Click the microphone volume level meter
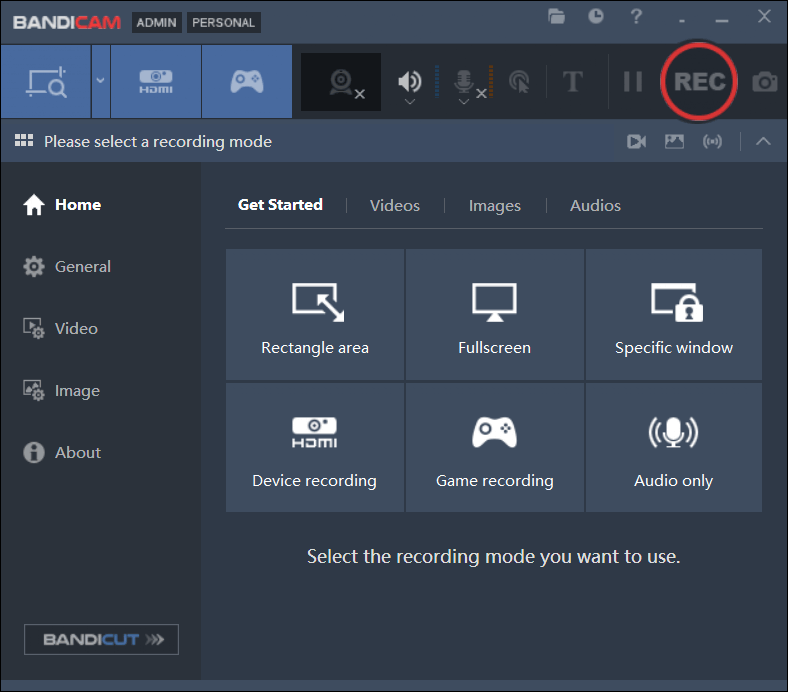788x692 pixels. point(490,81)
